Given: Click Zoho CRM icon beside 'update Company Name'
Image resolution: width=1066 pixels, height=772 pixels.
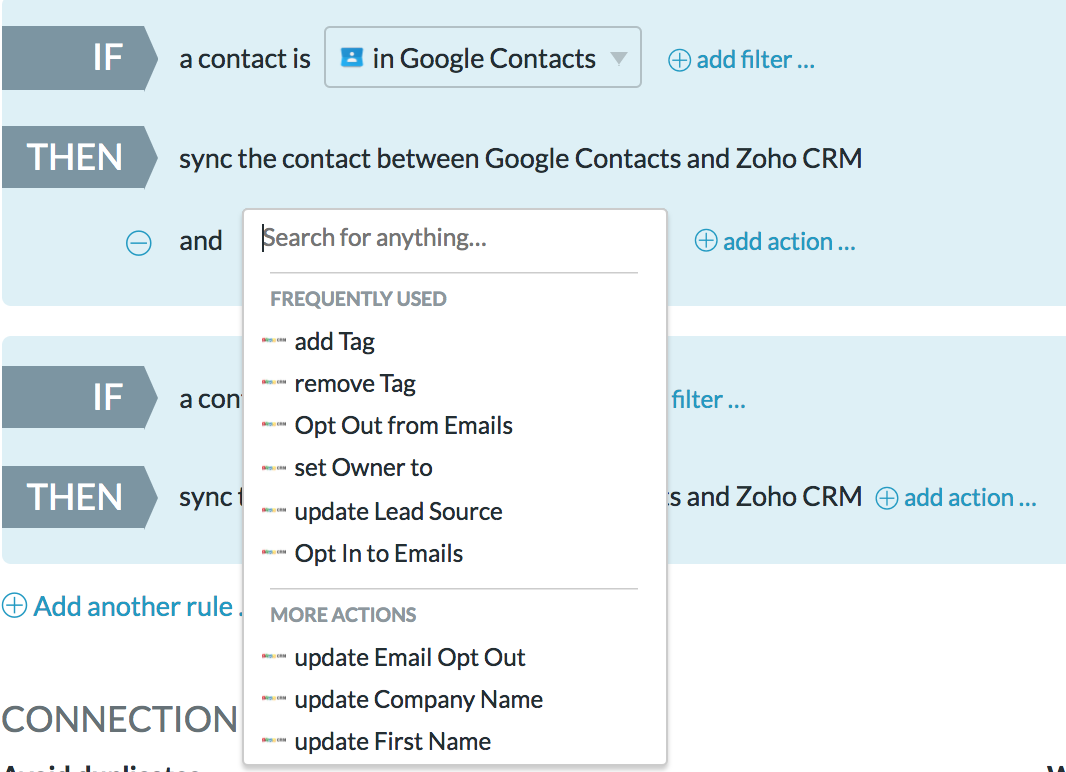Looking at the screenshot, I should [x=274, y=699].
